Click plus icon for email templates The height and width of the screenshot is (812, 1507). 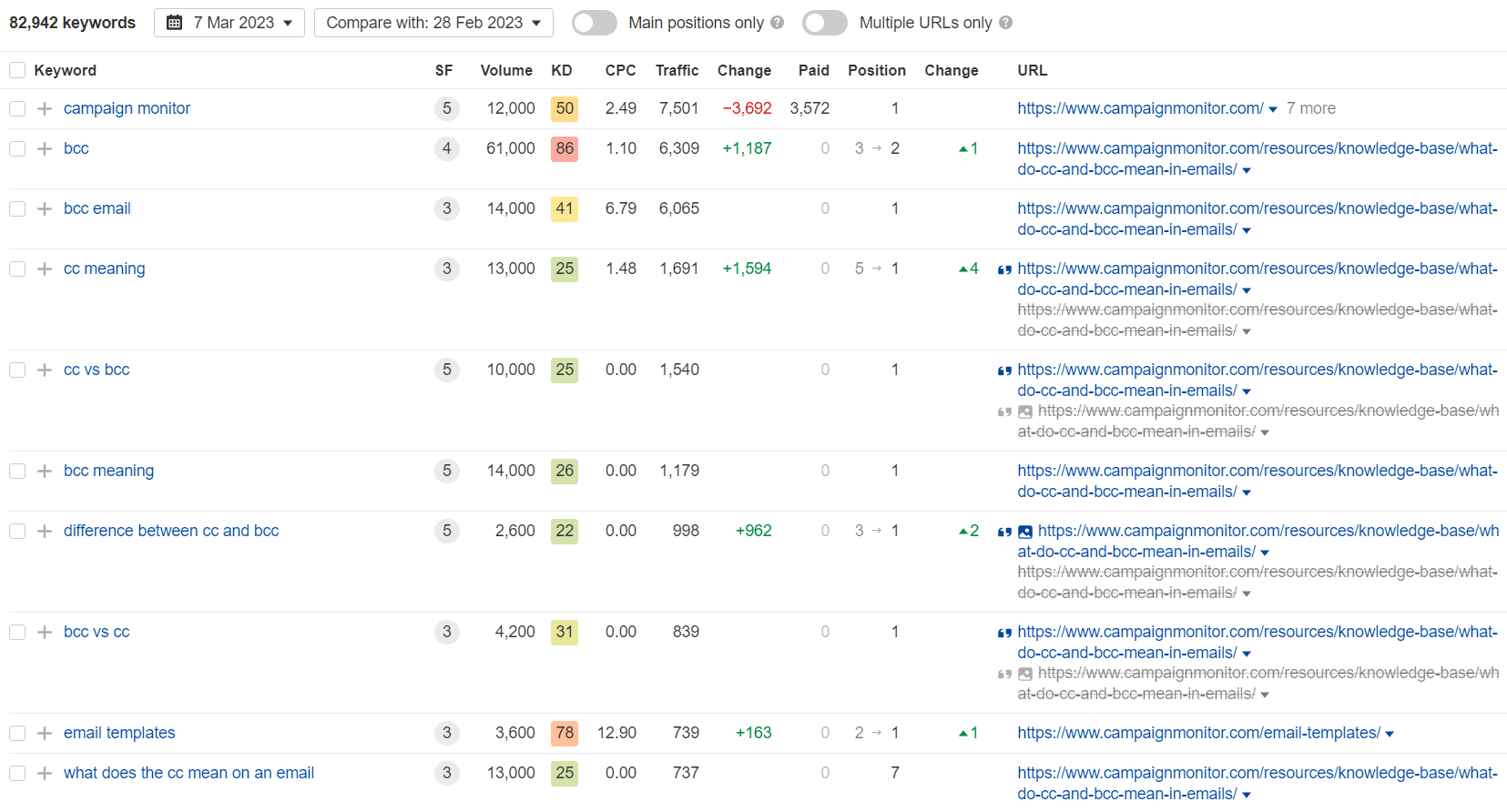(x=45, y=733)
